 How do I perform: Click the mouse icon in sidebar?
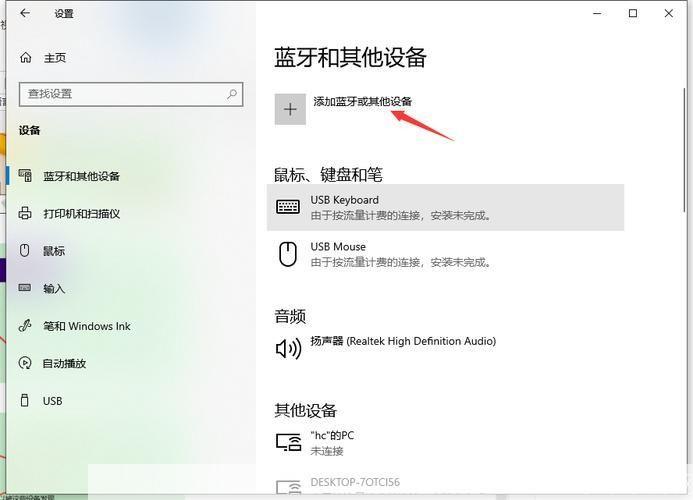[25, 250]
